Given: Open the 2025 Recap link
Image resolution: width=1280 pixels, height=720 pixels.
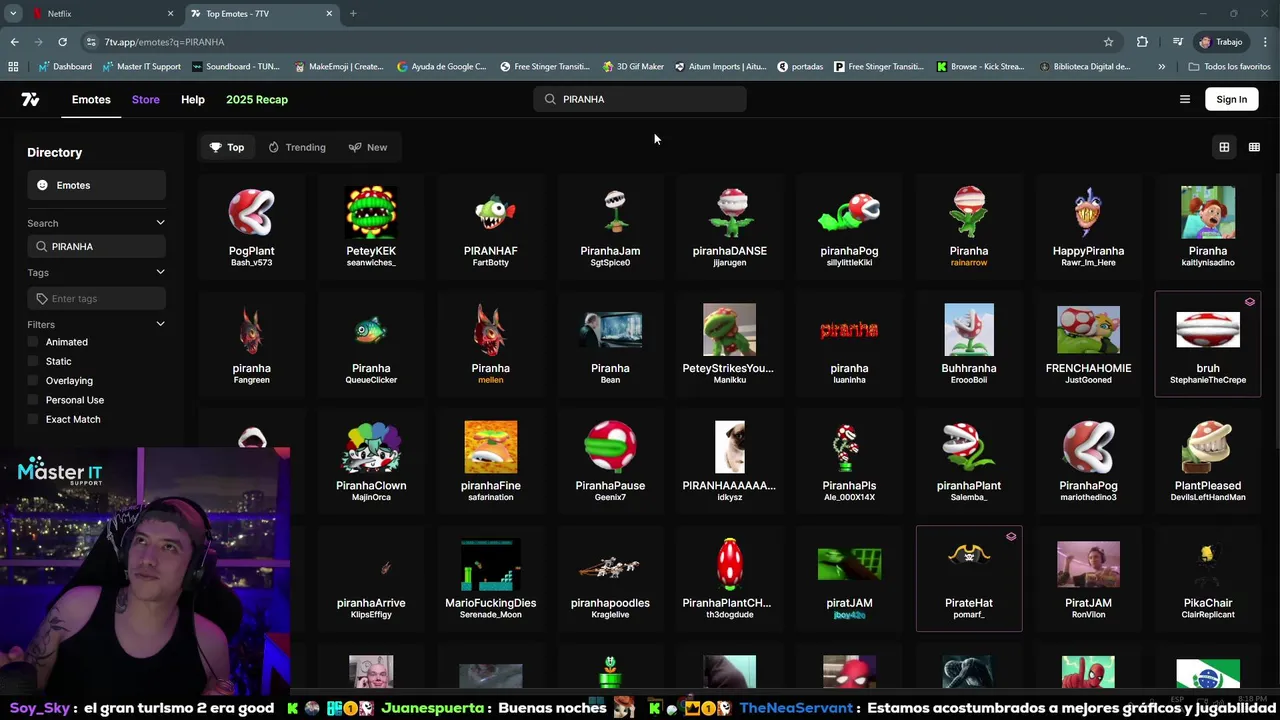Looking at the screenshot, I should (257, 99).
